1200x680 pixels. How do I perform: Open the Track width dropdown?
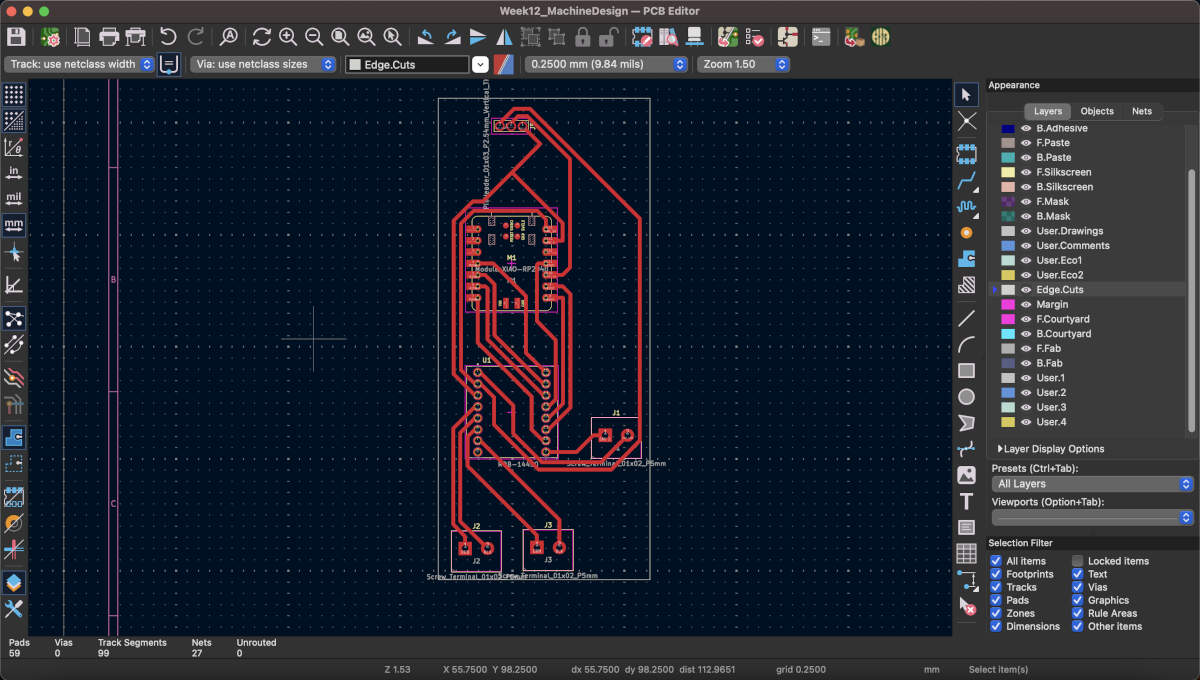click(x=80, y=64)
